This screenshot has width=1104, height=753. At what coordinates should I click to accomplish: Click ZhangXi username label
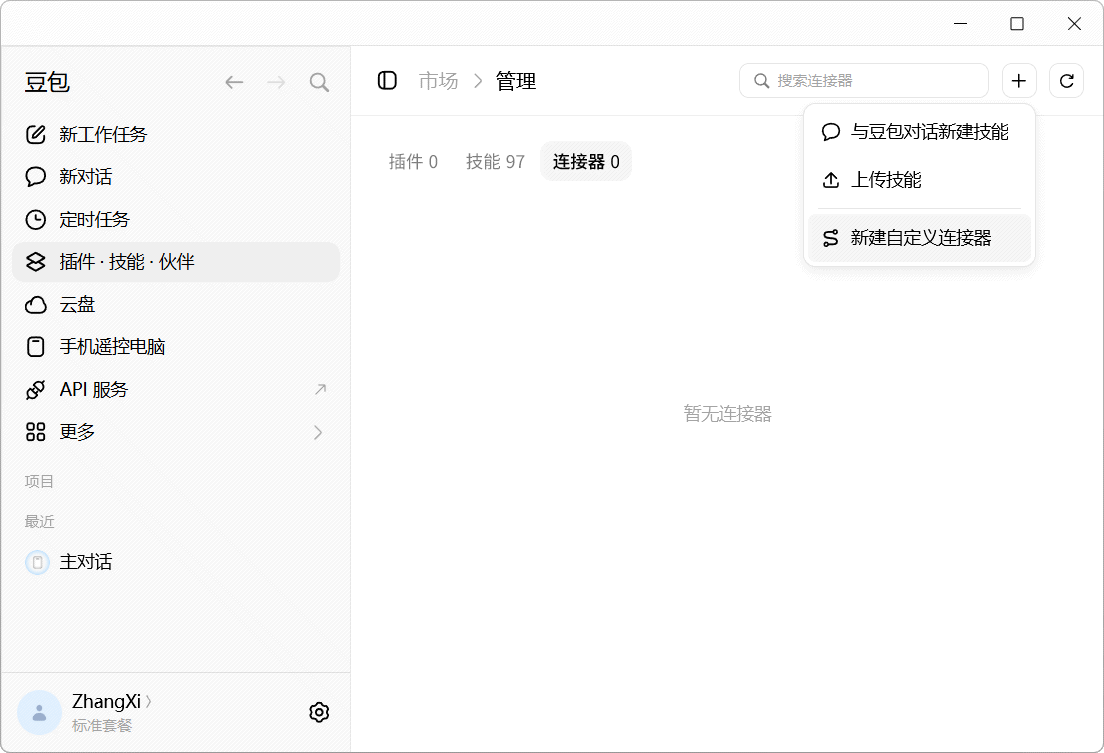(x=106, y=702)
